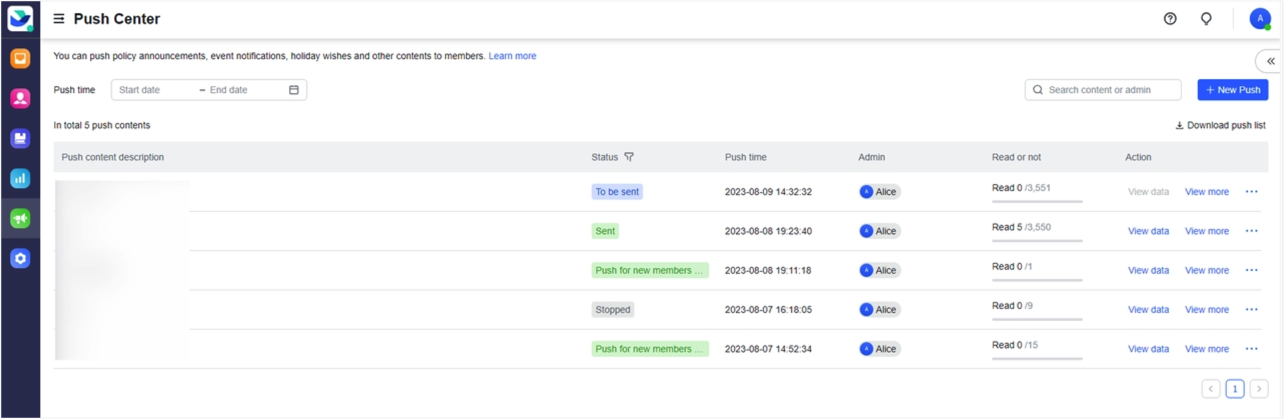Click the New Push button
The image size is (1284, 419).
1233,90
